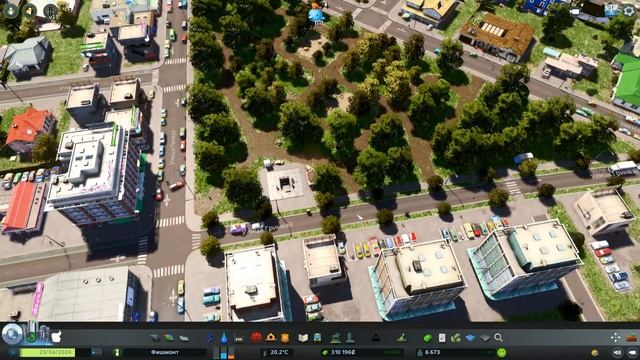Screen dimensions: 640x360
Task: Open the Unique Buildings monument menu
Action: (350, 337)
